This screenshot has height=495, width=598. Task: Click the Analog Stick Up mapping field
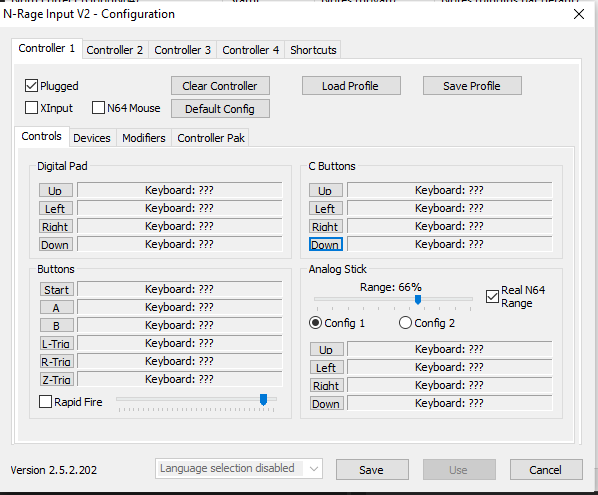click(450, 349)
